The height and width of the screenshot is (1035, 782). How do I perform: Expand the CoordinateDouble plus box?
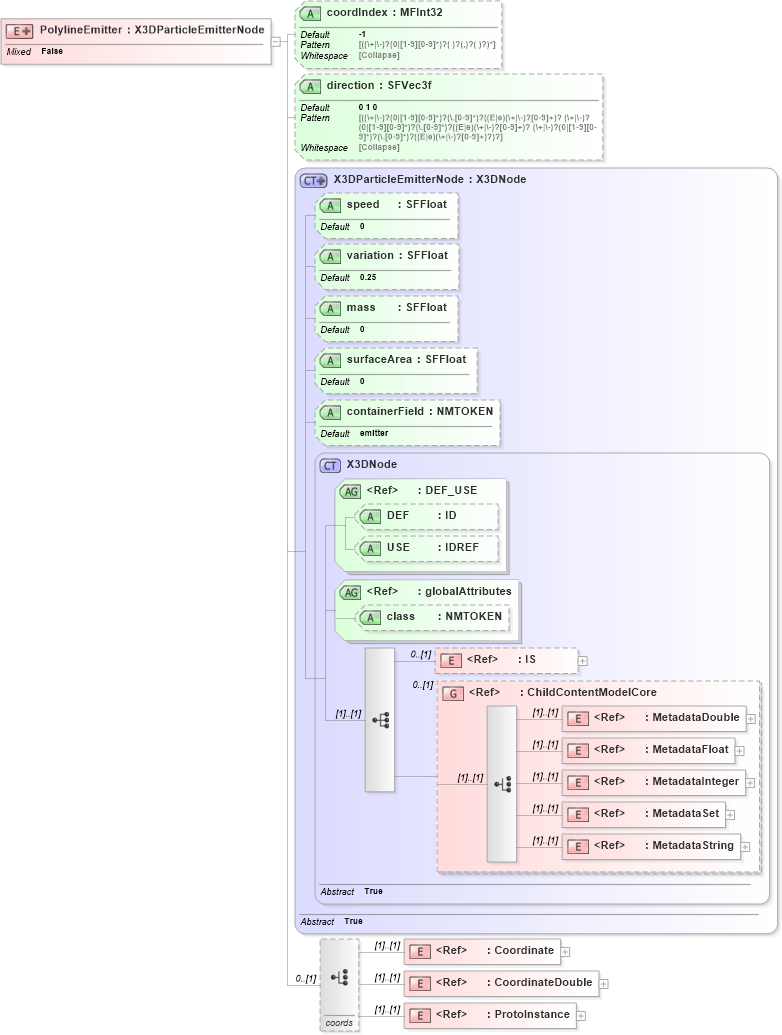coord(604,984)
